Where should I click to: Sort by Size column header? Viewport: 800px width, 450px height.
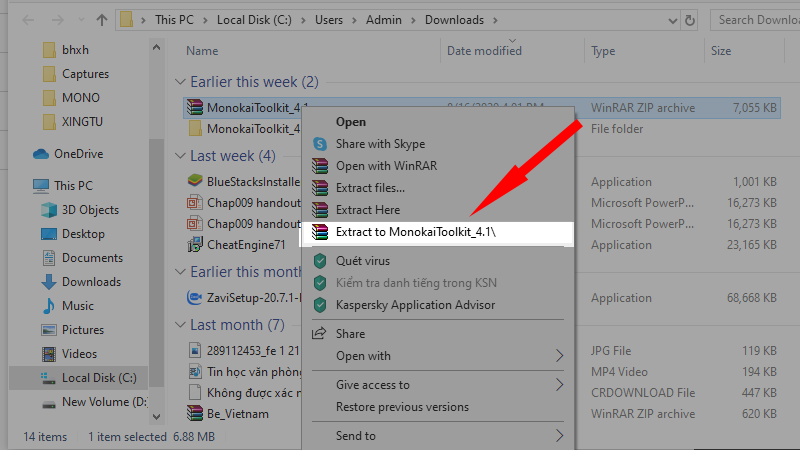tap(721, 51)
